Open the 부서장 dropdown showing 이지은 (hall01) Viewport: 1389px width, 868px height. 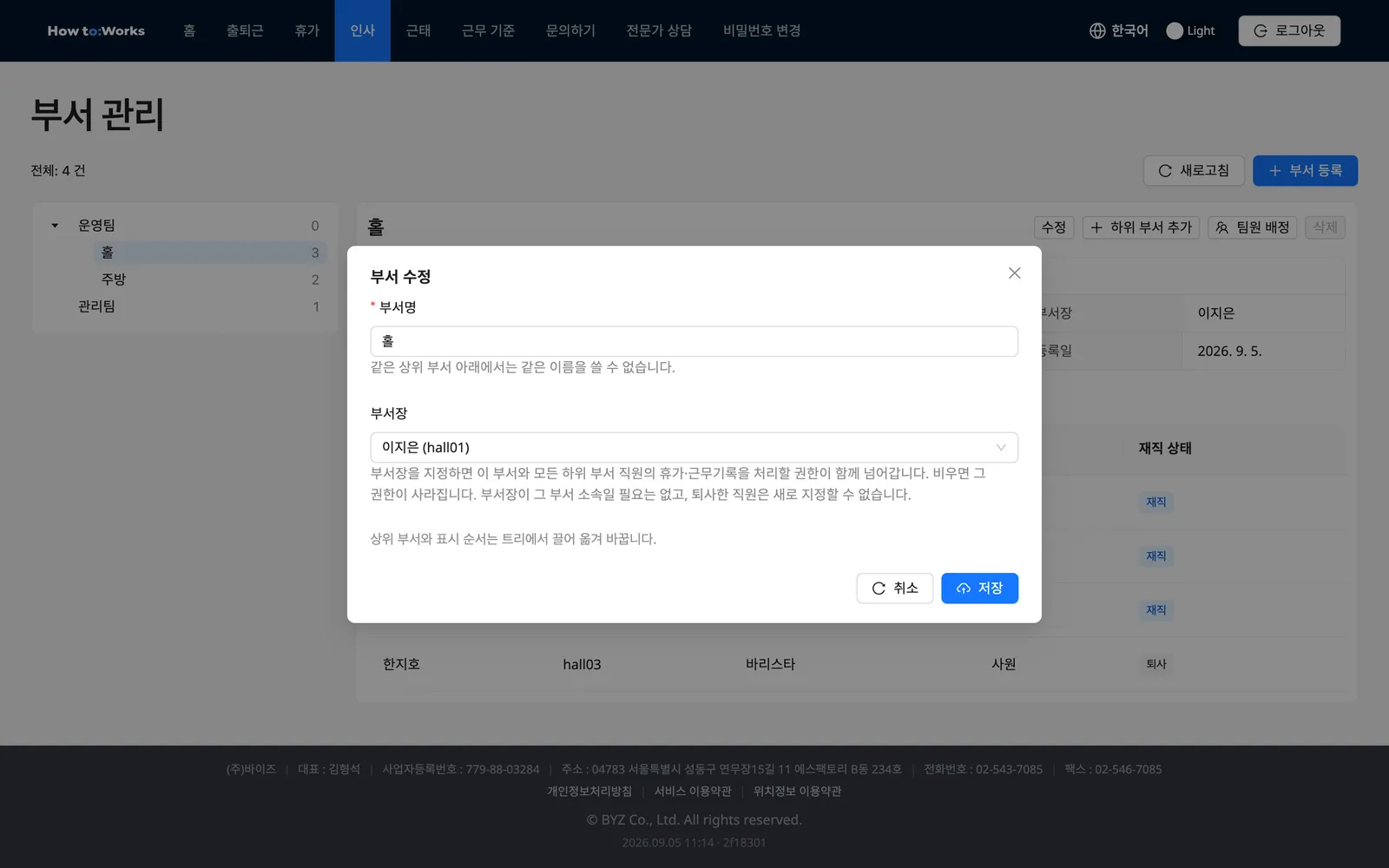coord(694,447)
